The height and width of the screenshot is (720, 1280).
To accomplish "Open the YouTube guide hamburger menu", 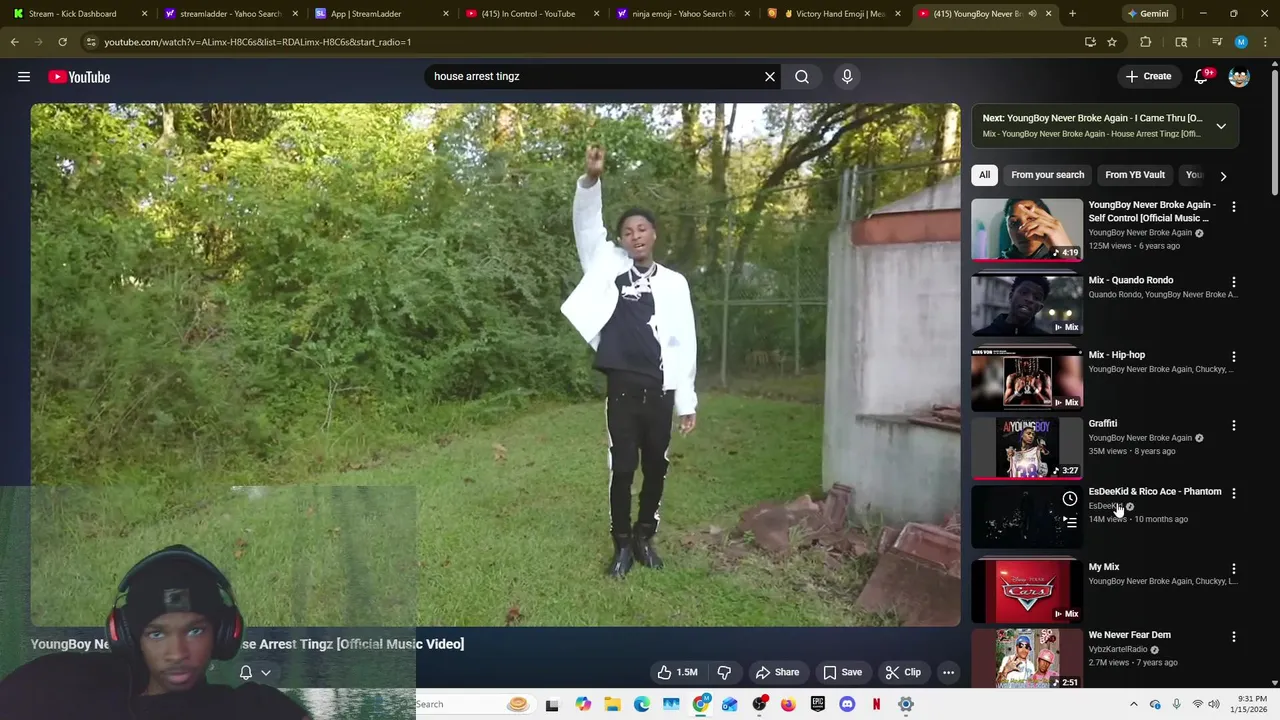I will (24, 77).
